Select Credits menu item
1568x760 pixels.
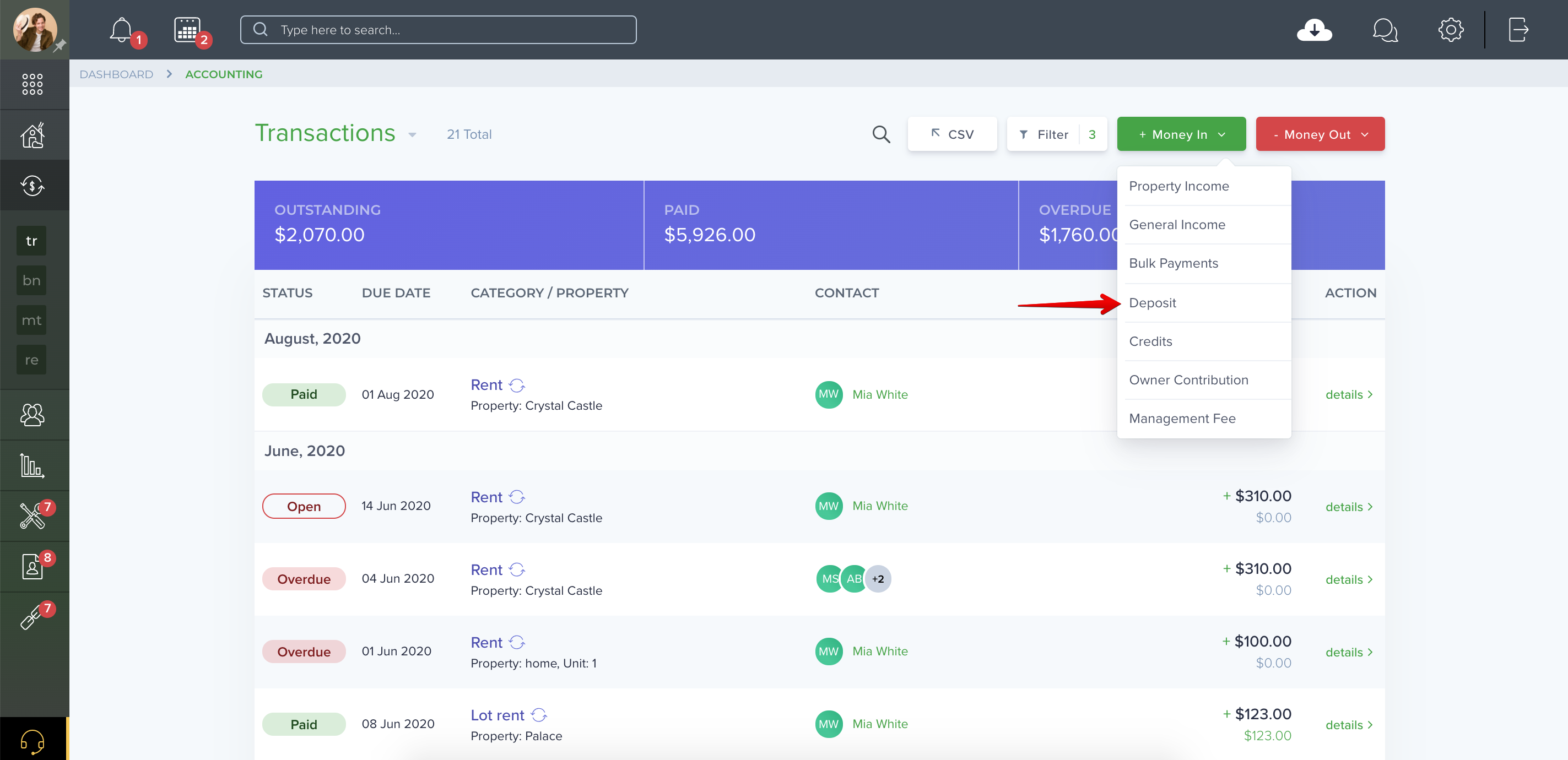coord(1203,341)
